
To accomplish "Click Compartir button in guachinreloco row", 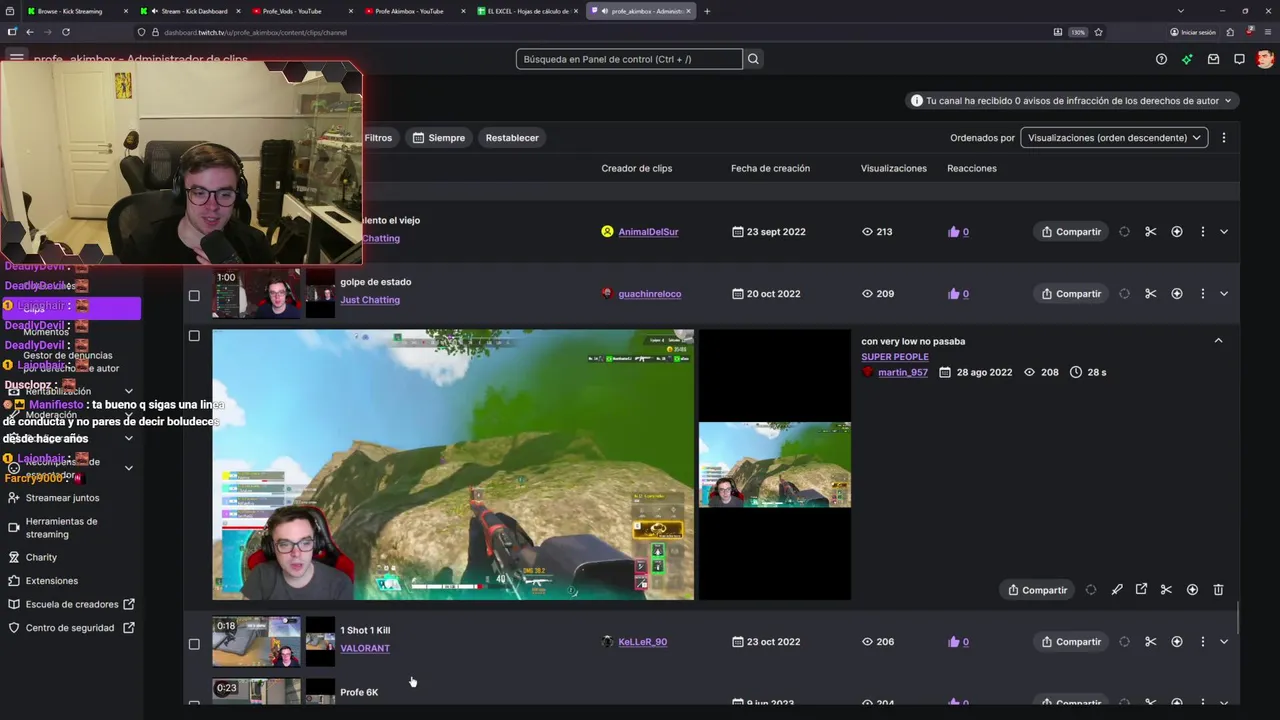I will (1071, 294).
